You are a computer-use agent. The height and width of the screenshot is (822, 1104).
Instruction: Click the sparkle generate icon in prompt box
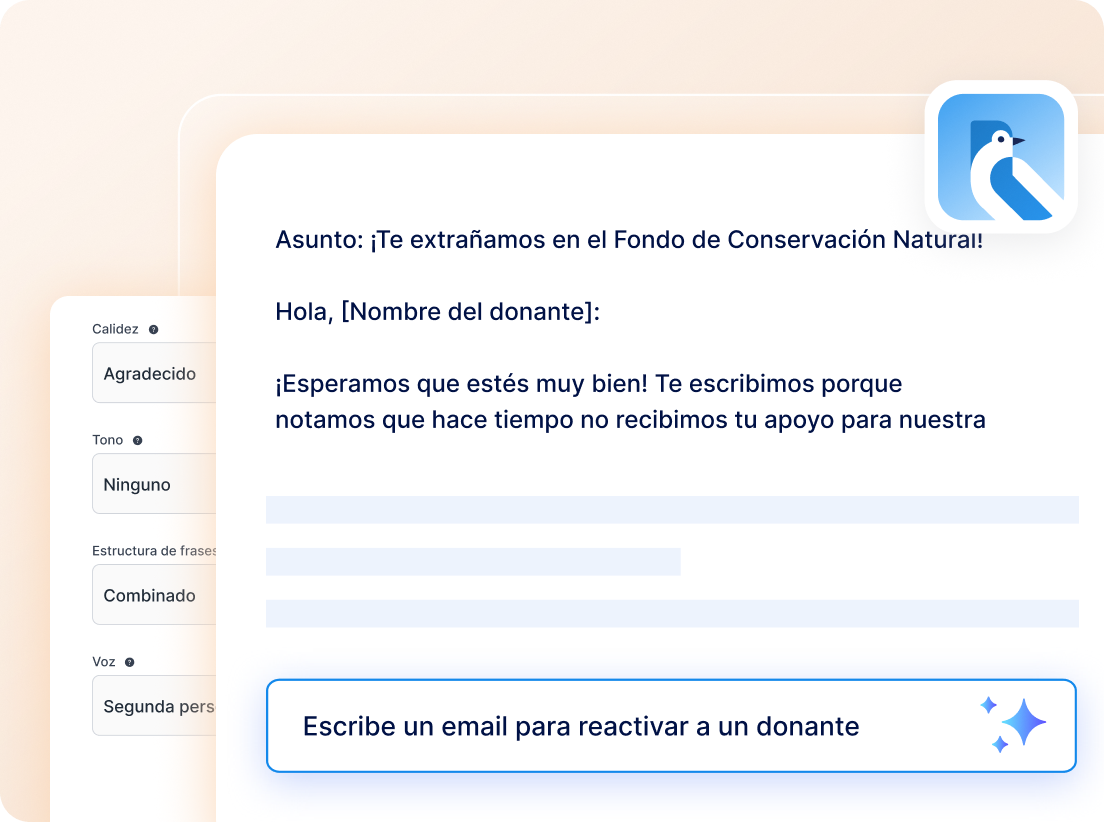coord(1013,725)
